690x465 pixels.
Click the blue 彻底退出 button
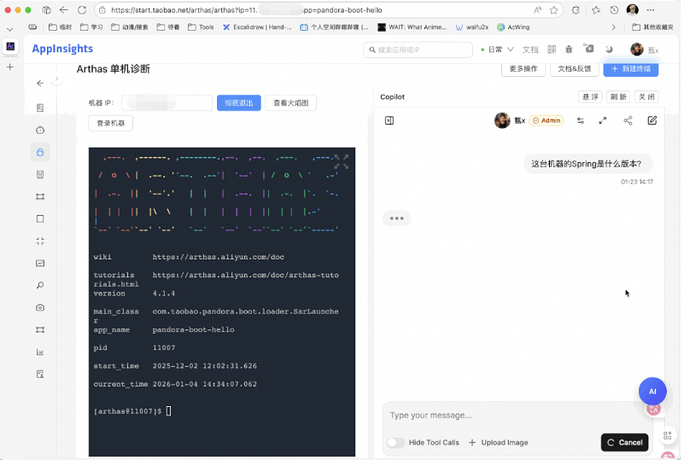point(239,103)
